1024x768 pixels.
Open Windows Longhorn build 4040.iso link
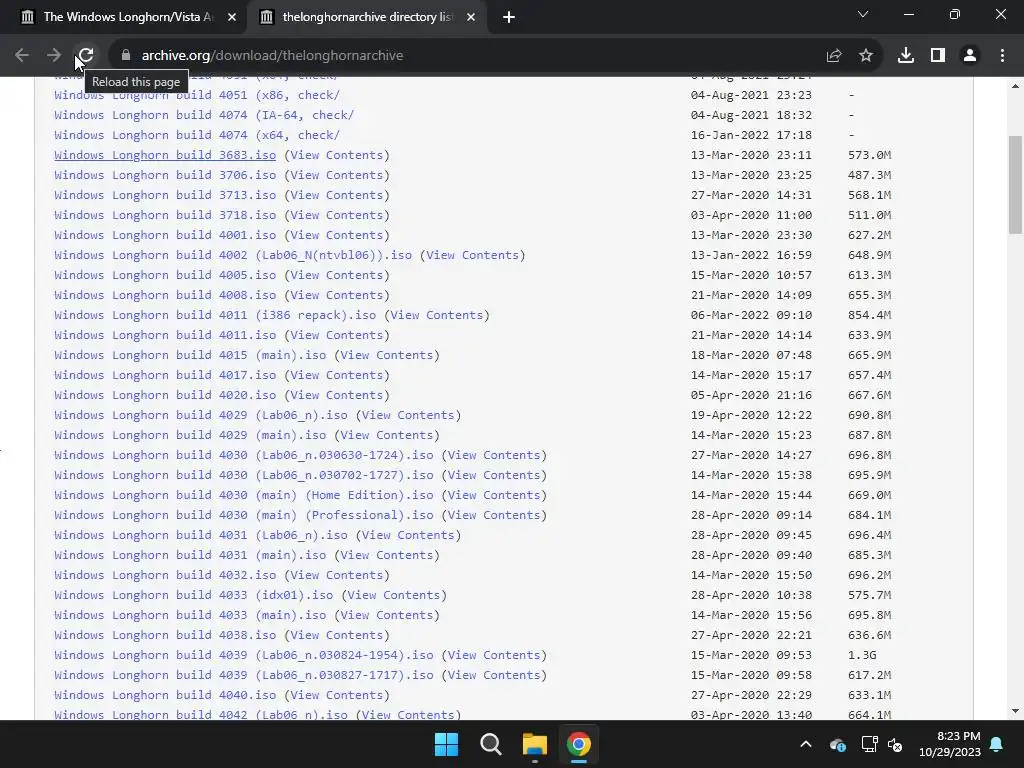pyautogui.click(x=165, y=696)
